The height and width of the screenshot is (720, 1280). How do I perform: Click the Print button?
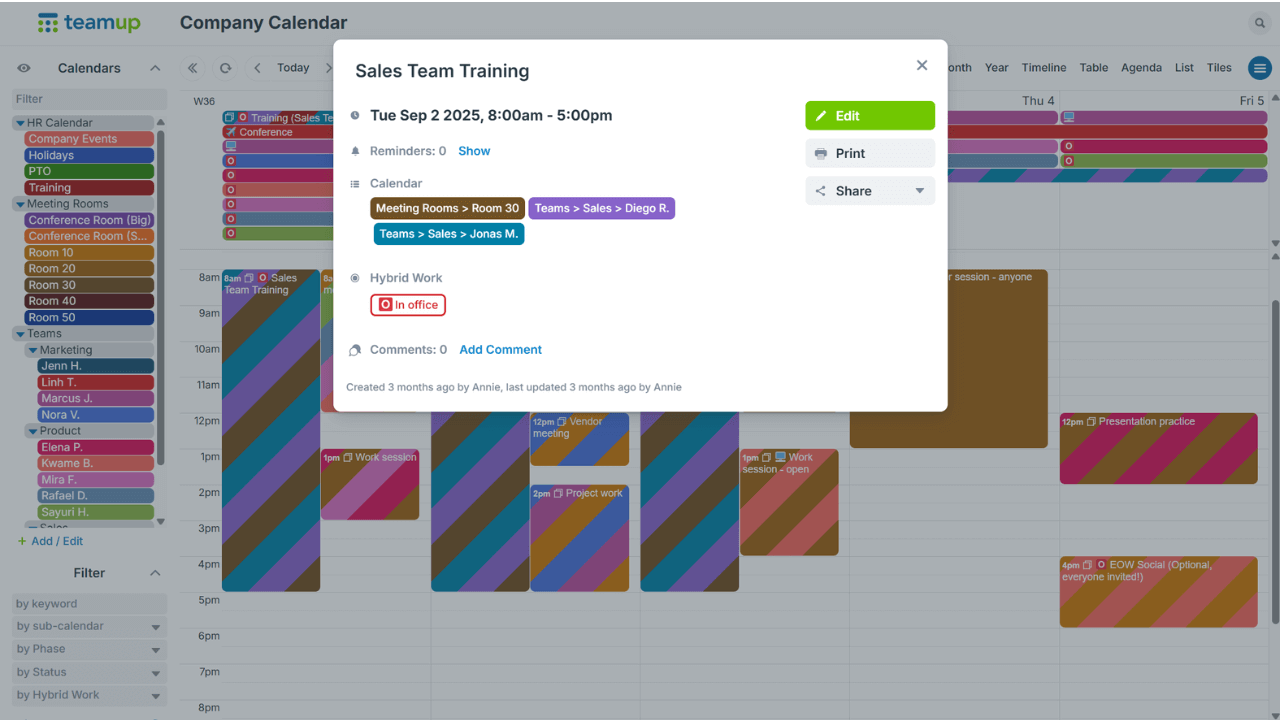tap(869, 153)
